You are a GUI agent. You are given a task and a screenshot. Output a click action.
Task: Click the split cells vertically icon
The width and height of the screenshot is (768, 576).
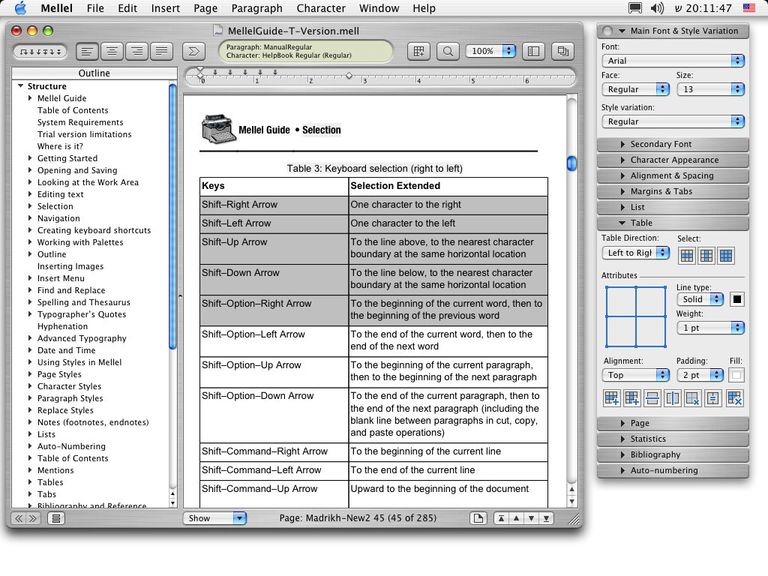[x=672, y=398]
